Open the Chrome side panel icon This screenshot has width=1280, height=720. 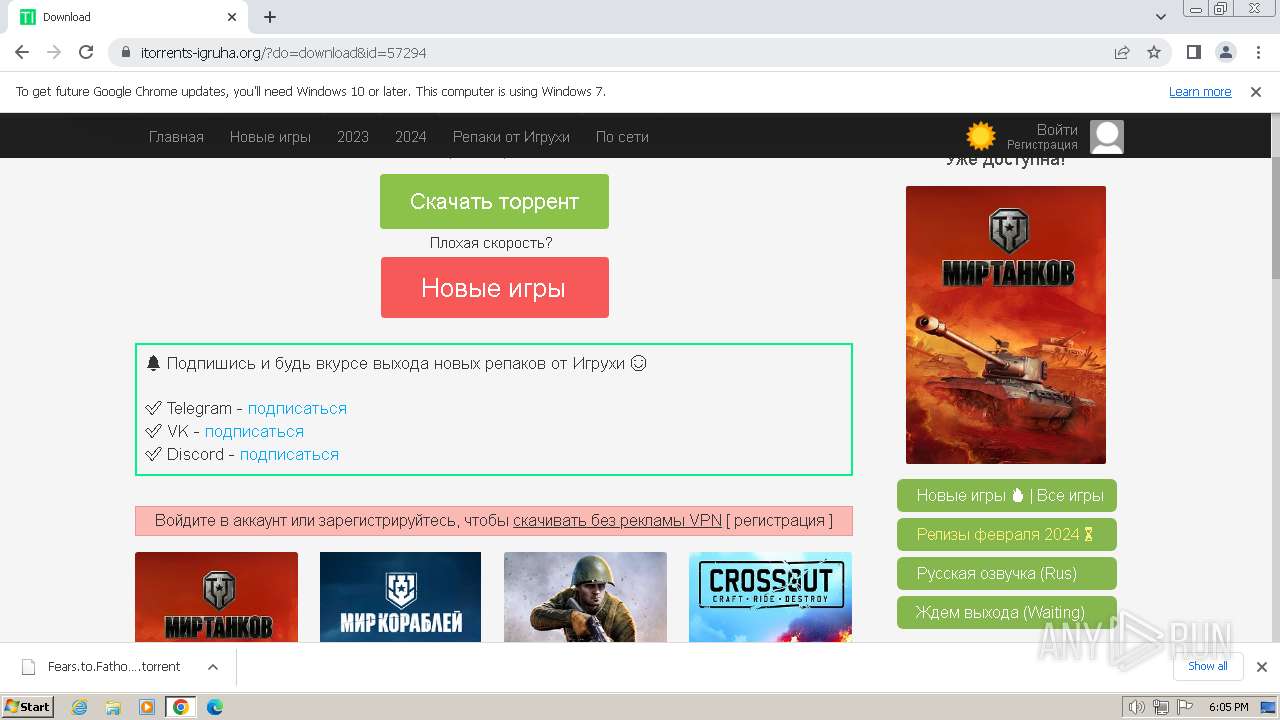(1194, 52)
